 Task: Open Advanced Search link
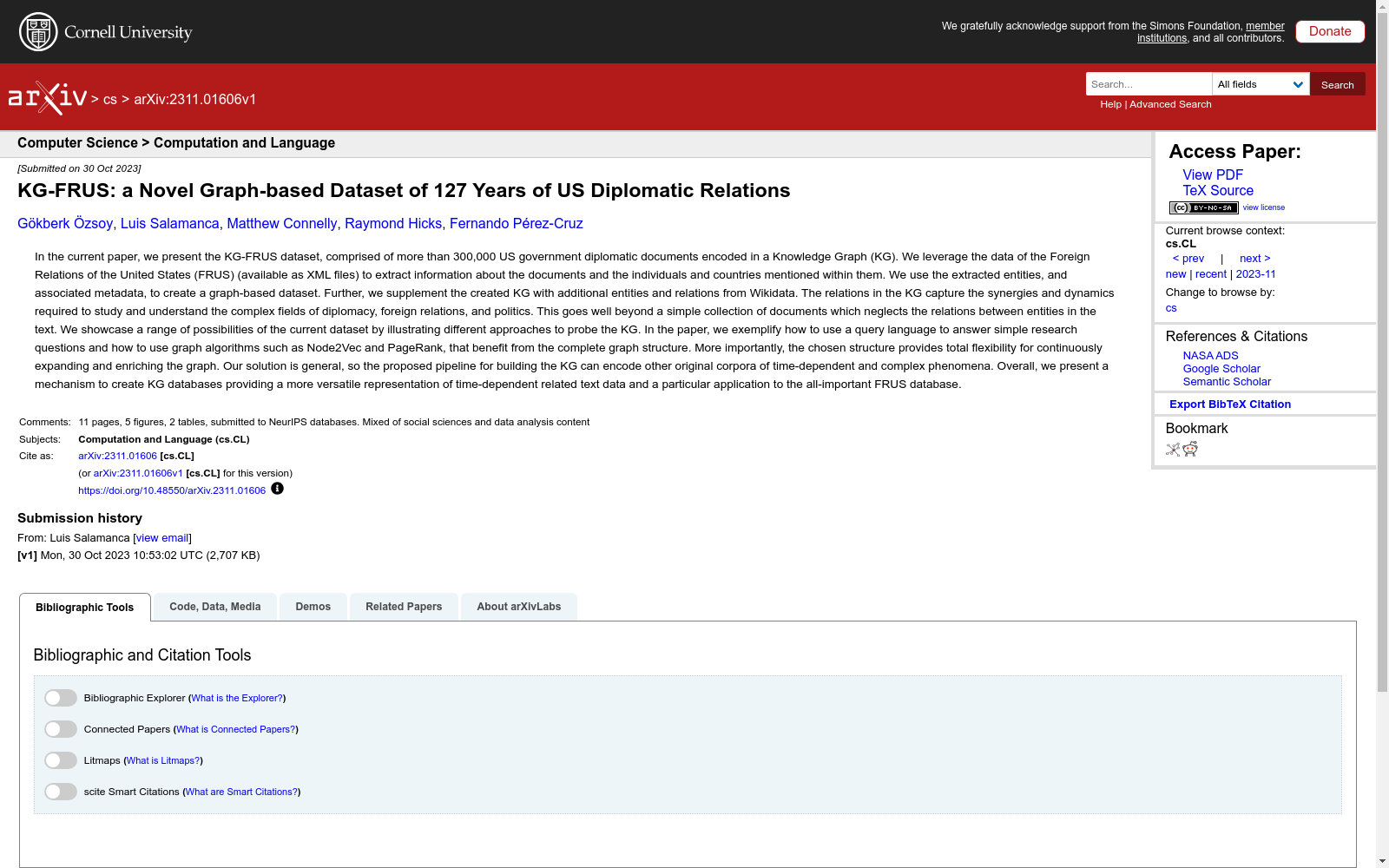point(1170,104)
